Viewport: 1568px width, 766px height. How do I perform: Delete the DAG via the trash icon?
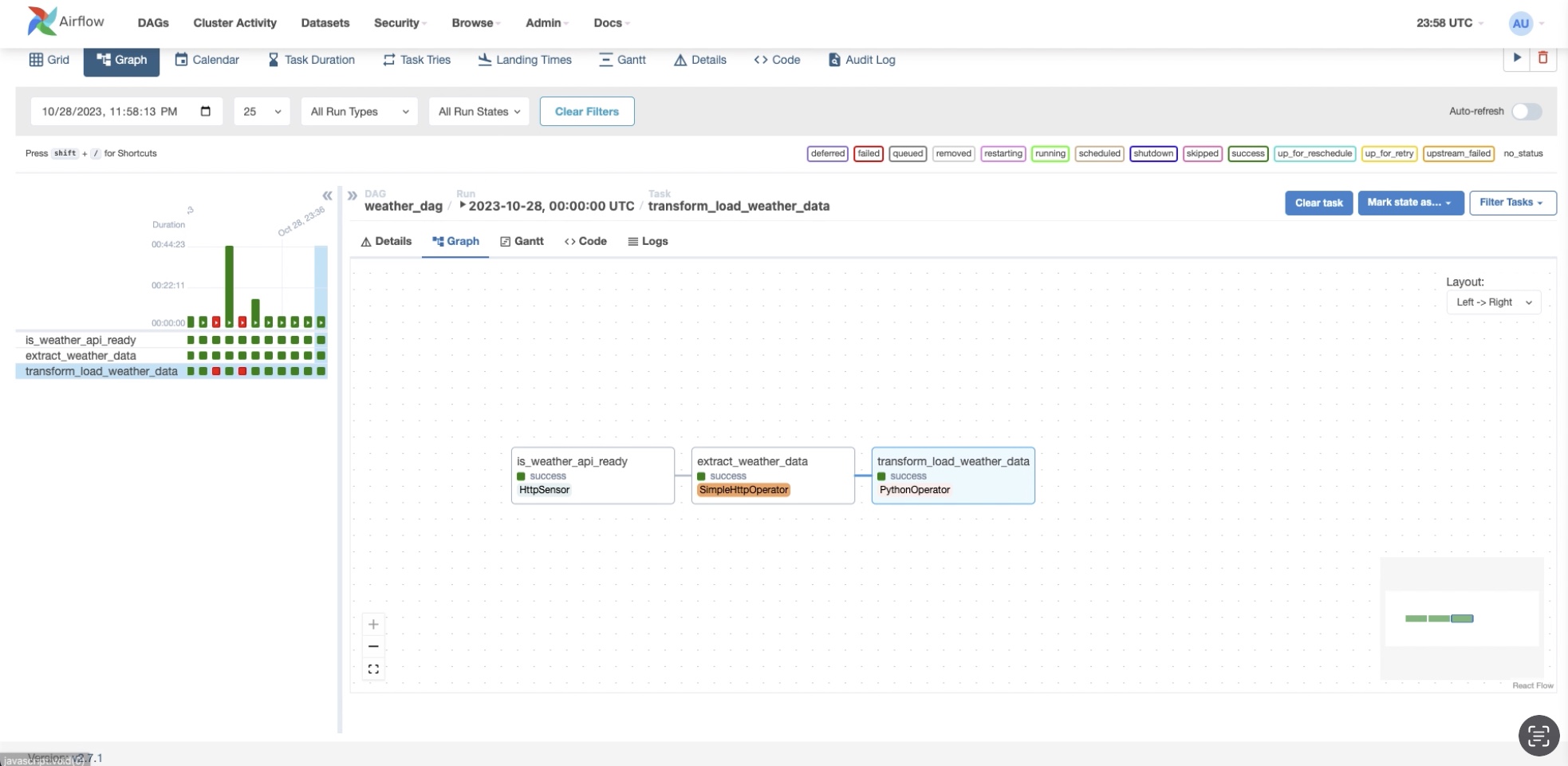tap(1544, 57)
